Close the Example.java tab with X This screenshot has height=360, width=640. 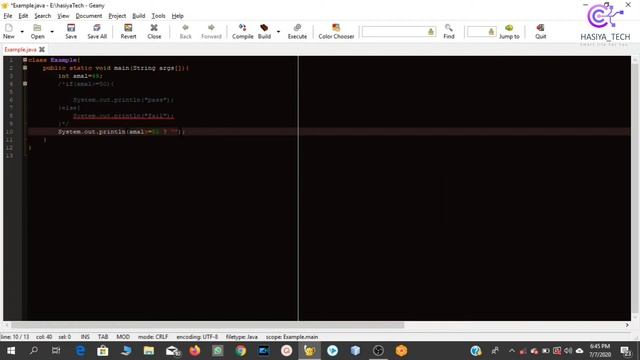pyautogui.click(x=42, y=49)
